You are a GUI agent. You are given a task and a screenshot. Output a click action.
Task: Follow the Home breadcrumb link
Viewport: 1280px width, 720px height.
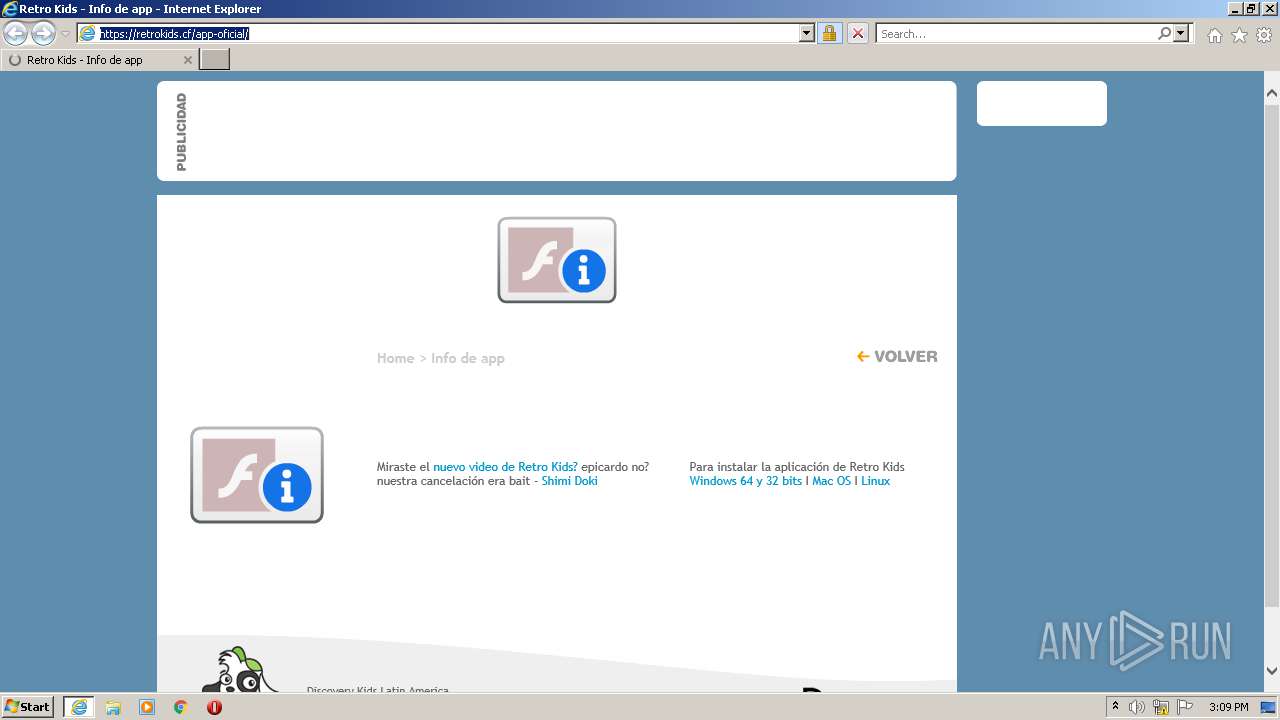[x=395, y=358]
